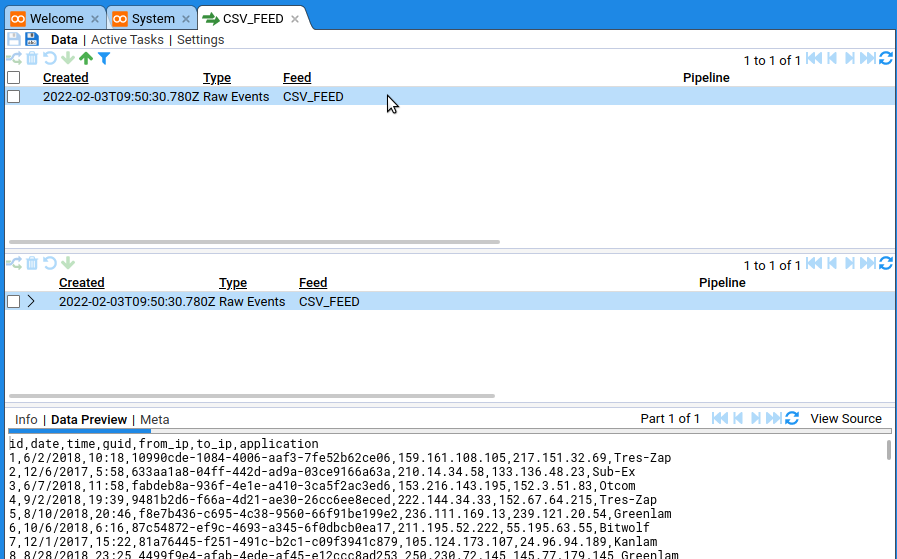Viewport: 897px width, 559px height.
Task: Refresh the lower related streams list
Action: coord(885,264)
